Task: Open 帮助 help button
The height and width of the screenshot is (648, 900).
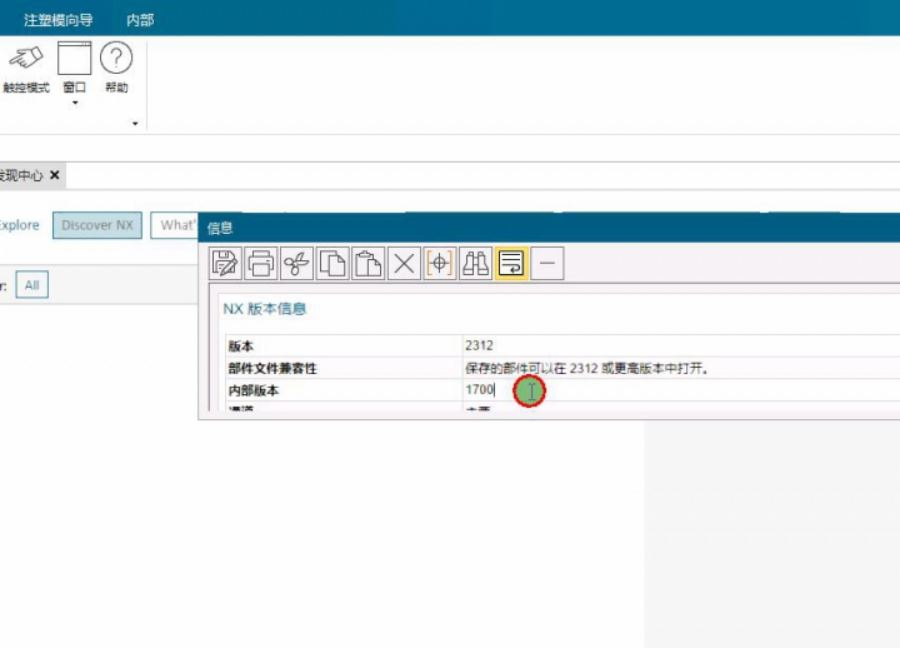Action: (117, 68)
